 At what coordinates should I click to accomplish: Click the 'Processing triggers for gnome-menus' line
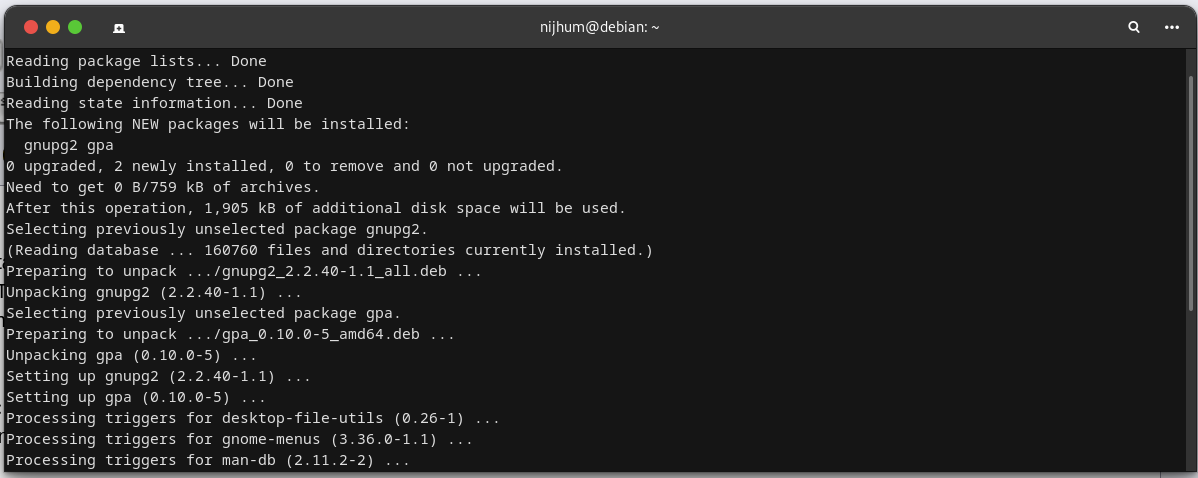tap(239, 439)
